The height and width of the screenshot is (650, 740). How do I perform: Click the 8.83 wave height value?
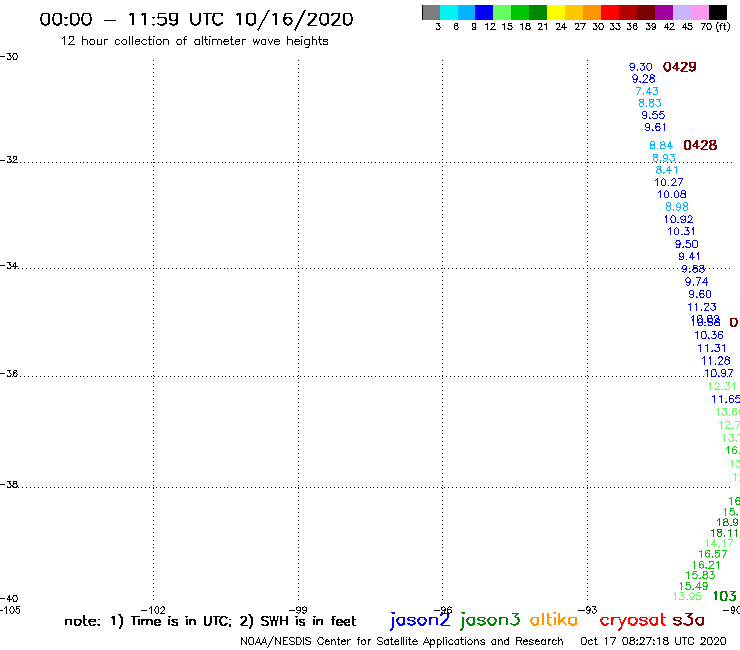coord(650,103)
